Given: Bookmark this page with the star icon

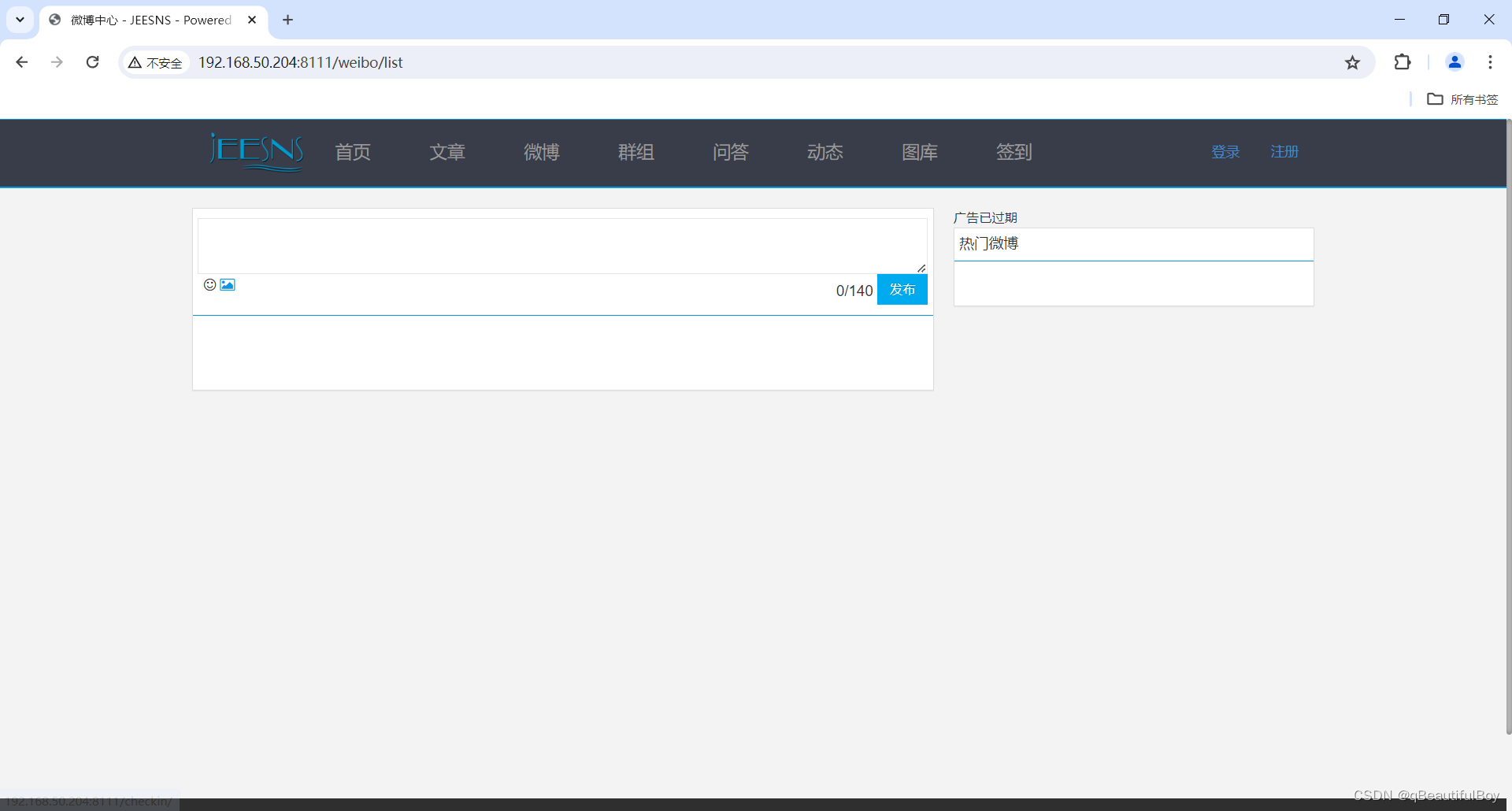Looking at the screenshot, I should (x=1352, y=62).
